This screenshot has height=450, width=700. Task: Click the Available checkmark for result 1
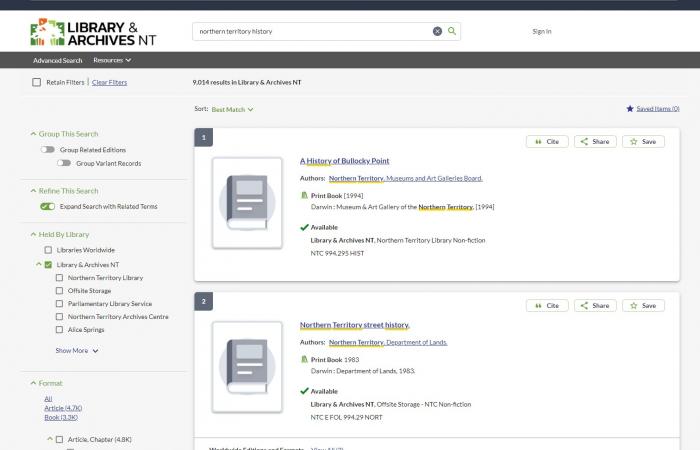coord(304,227)
